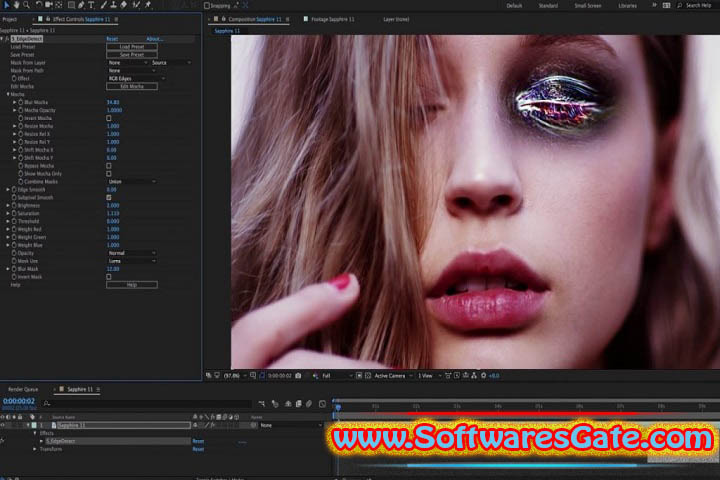This screenshot has width=720, height=480.
Task: Click the Help button in Effect Controls
Action: click(132, 285)
